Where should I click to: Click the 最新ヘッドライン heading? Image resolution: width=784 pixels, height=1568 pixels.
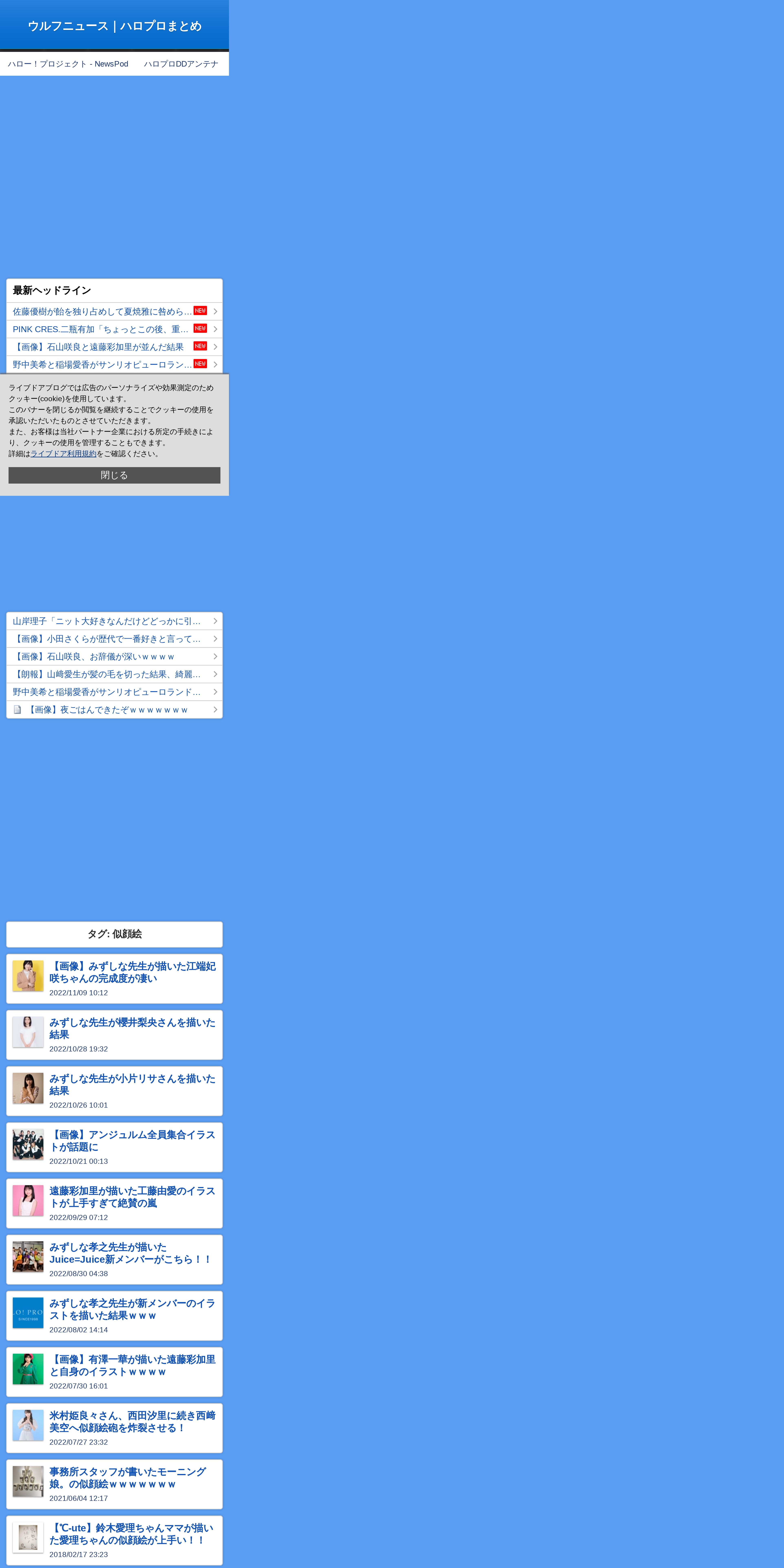tap(52, 290)
